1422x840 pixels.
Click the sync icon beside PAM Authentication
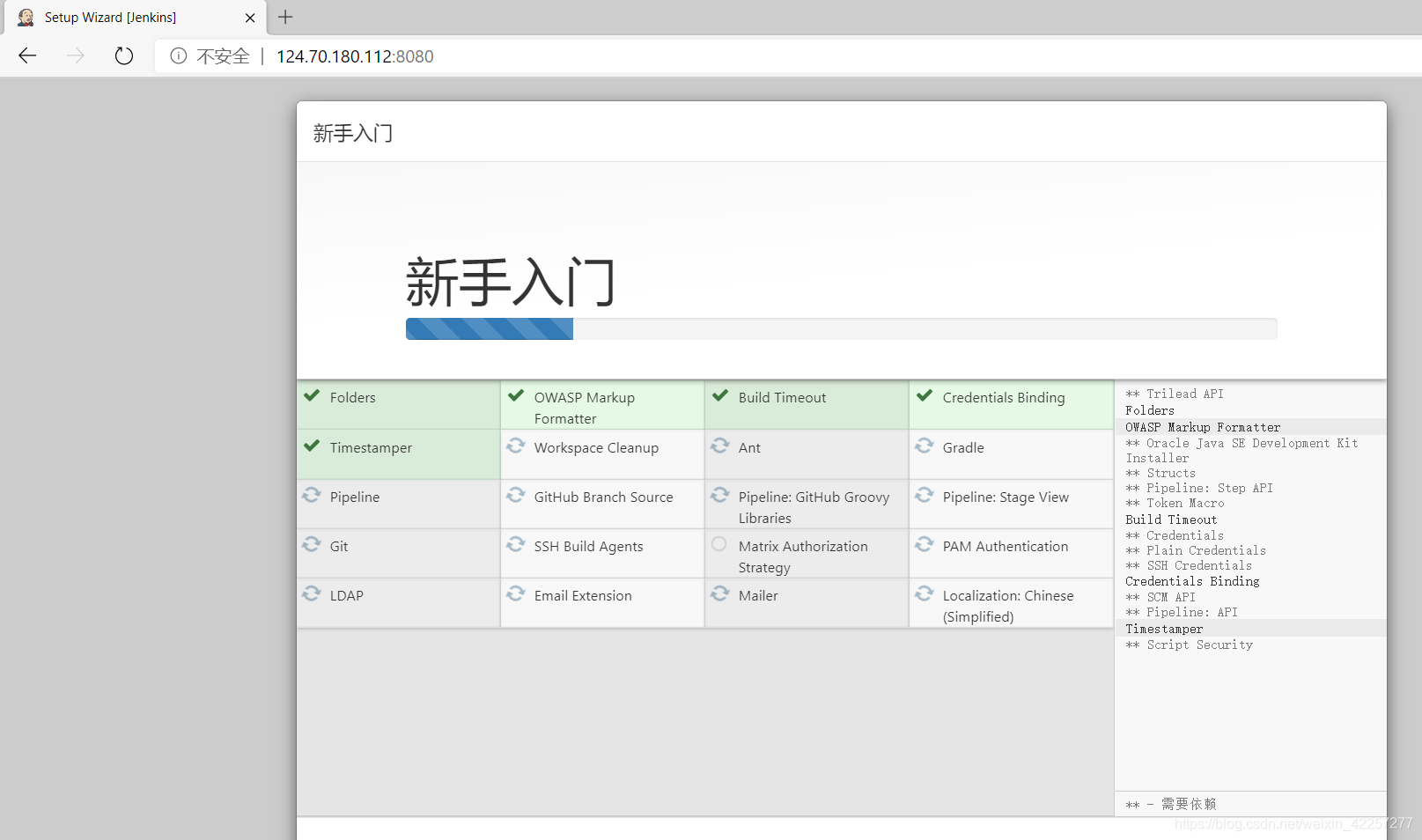[x=925, y=544]
